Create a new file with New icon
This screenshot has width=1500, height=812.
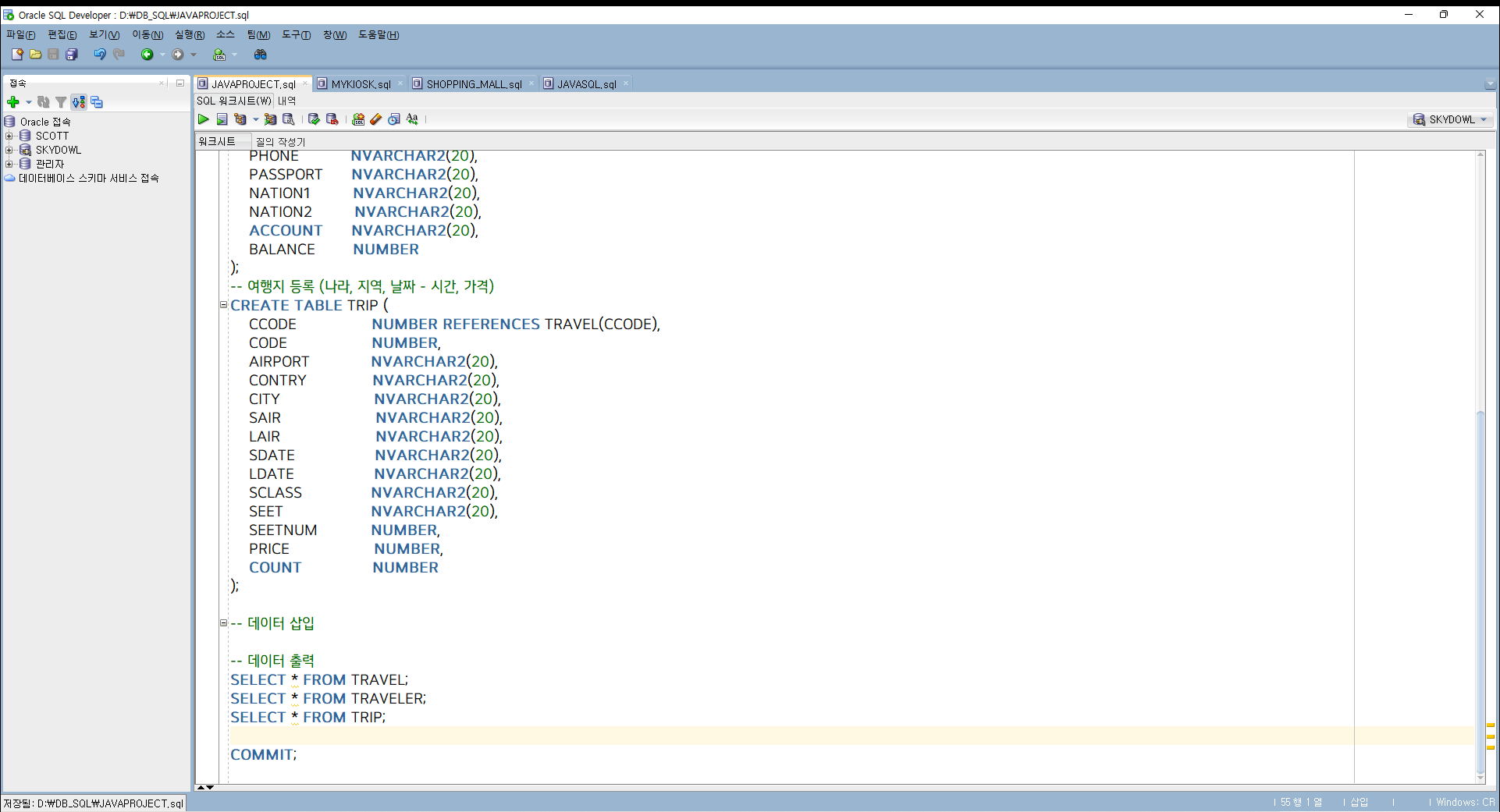(x=17, y=55)
